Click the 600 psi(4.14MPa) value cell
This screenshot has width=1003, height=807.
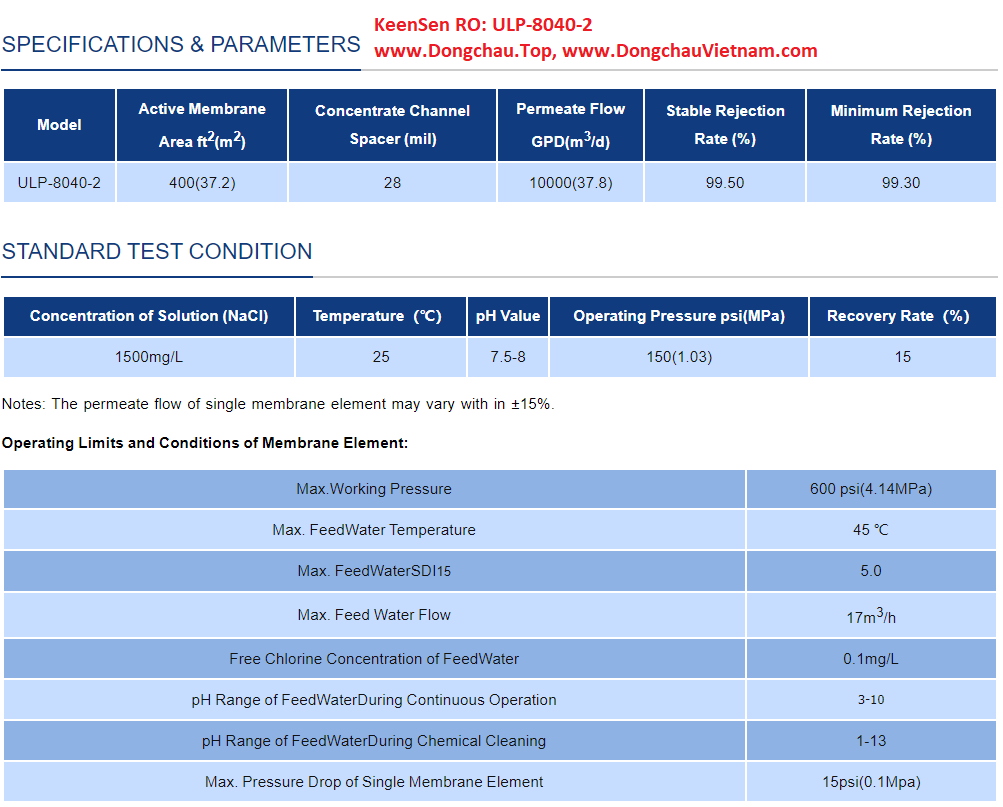(871, 489)
